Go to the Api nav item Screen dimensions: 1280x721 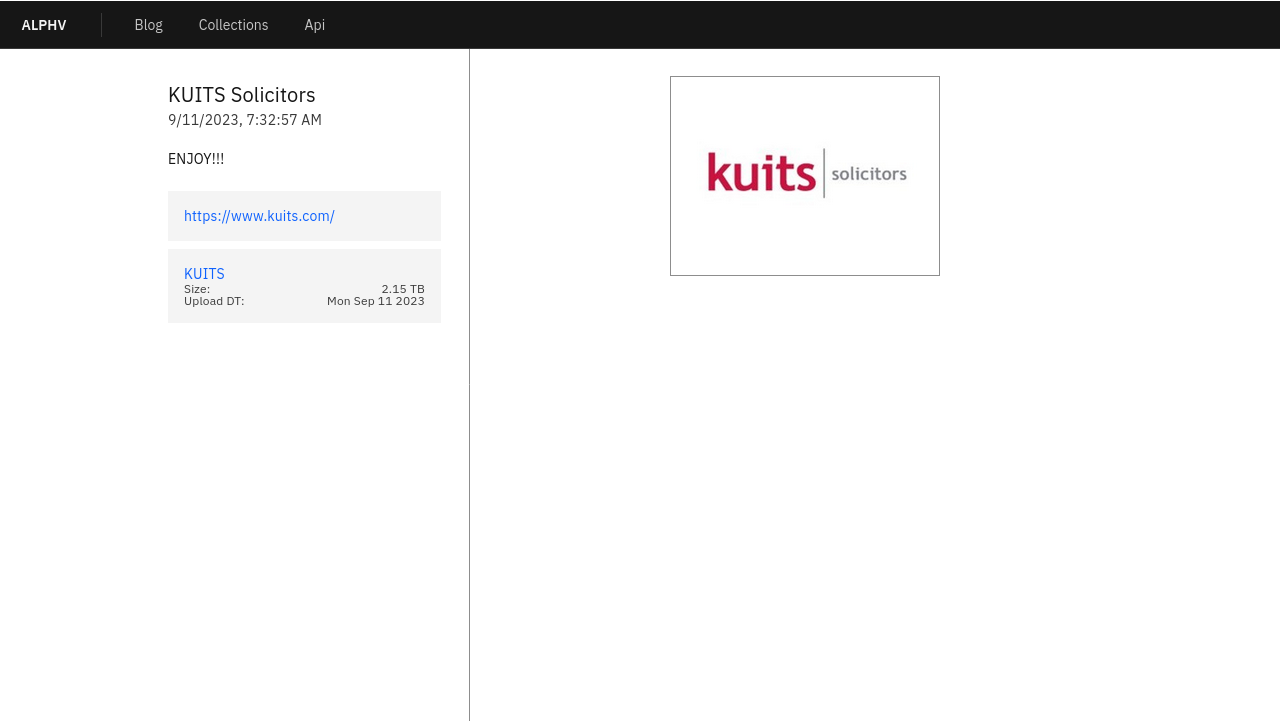tap(315, 25)
